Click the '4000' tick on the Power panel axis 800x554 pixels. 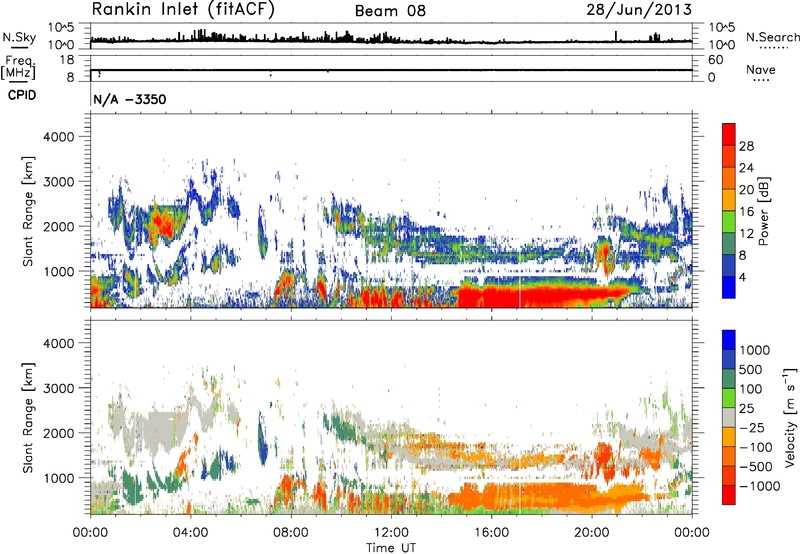point(59,137)
